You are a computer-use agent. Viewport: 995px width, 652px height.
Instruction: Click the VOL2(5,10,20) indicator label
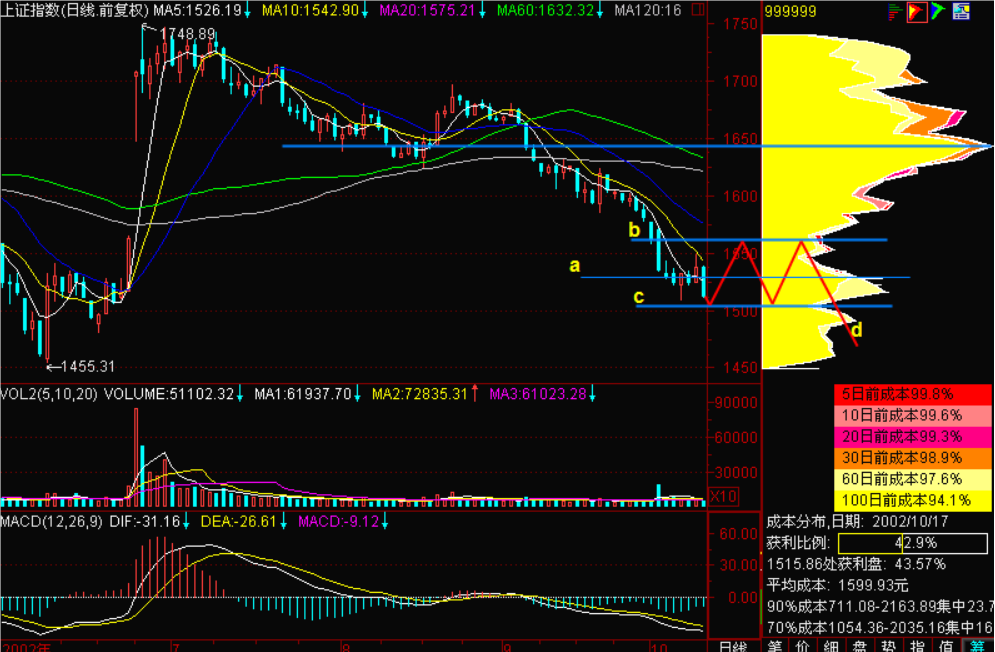click(50, 394)
